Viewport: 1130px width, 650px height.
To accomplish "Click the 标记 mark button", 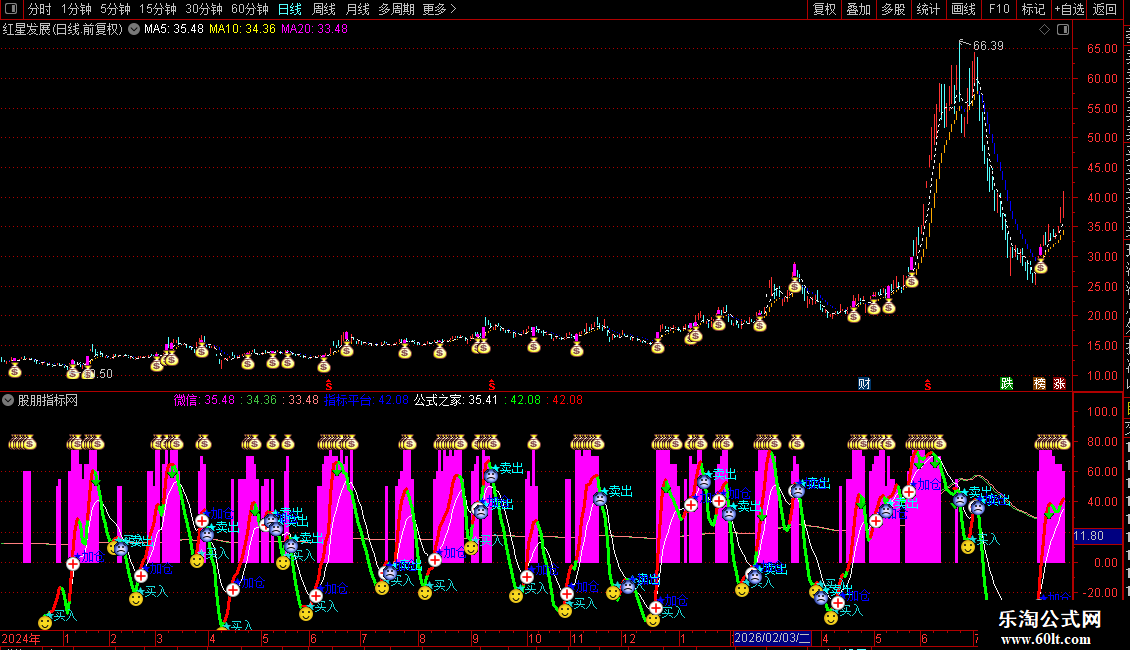I will coord(1033,9).
